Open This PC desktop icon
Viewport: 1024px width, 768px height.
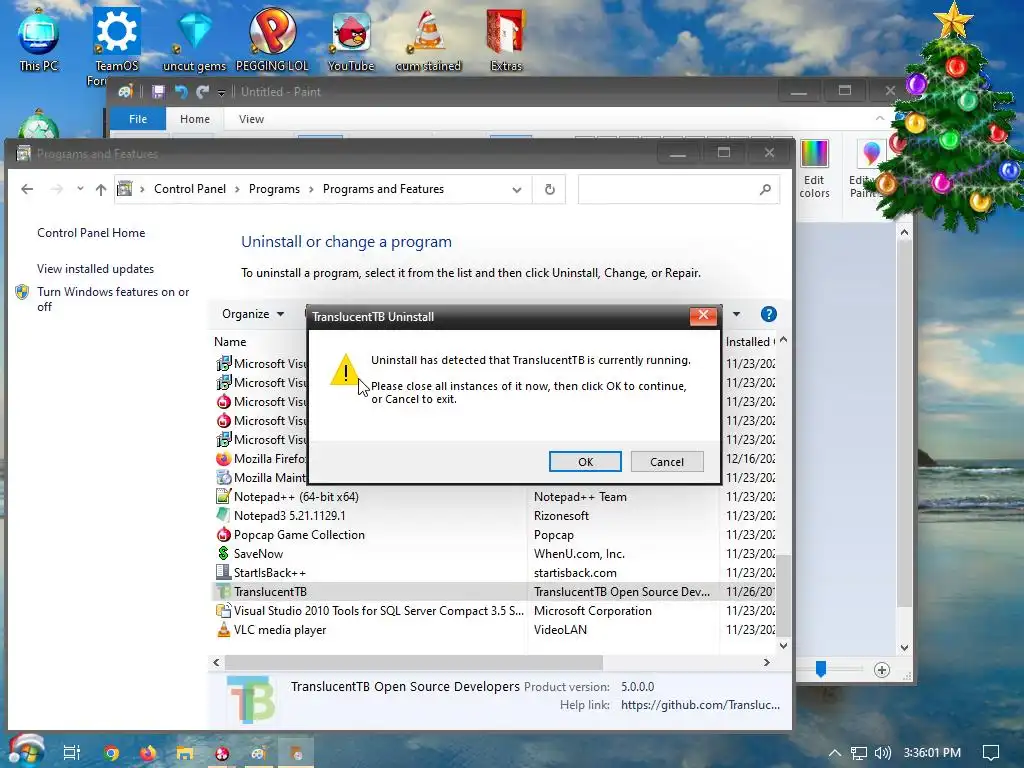pos(39,40)
